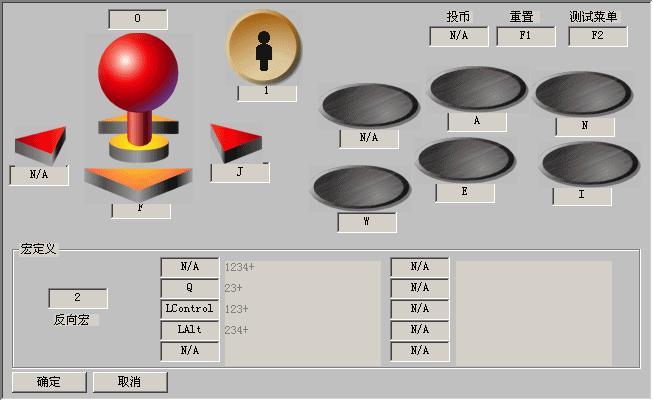Set right-column N/A key in the LControl row
This screenshot has width=653, height=401.
click(x=420, y=309)
